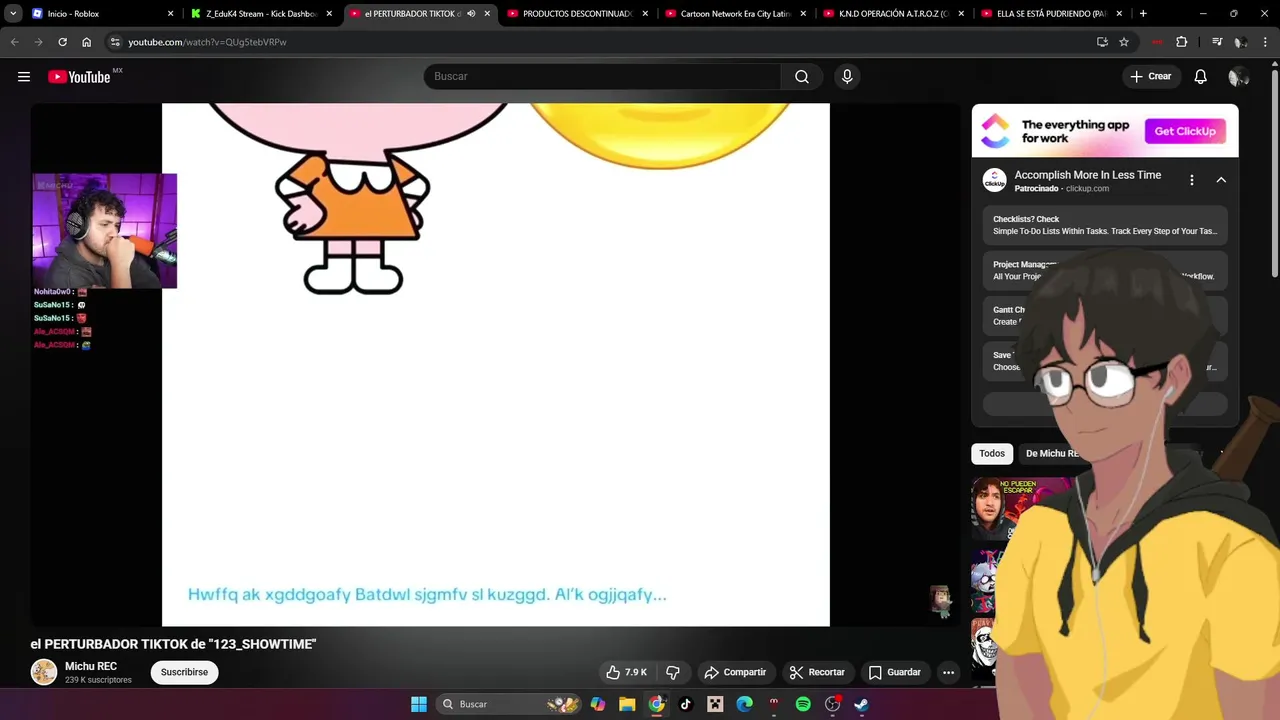This screenshot has width=1280, height=720.
Task: Open more actions three-dot menu below video
Action: (x=948, y=672)
